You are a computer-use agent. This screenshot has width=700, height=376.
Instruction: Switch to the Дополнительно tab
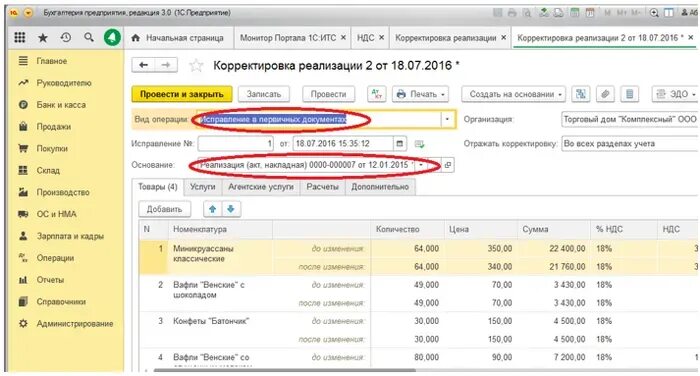coord(380,187)
